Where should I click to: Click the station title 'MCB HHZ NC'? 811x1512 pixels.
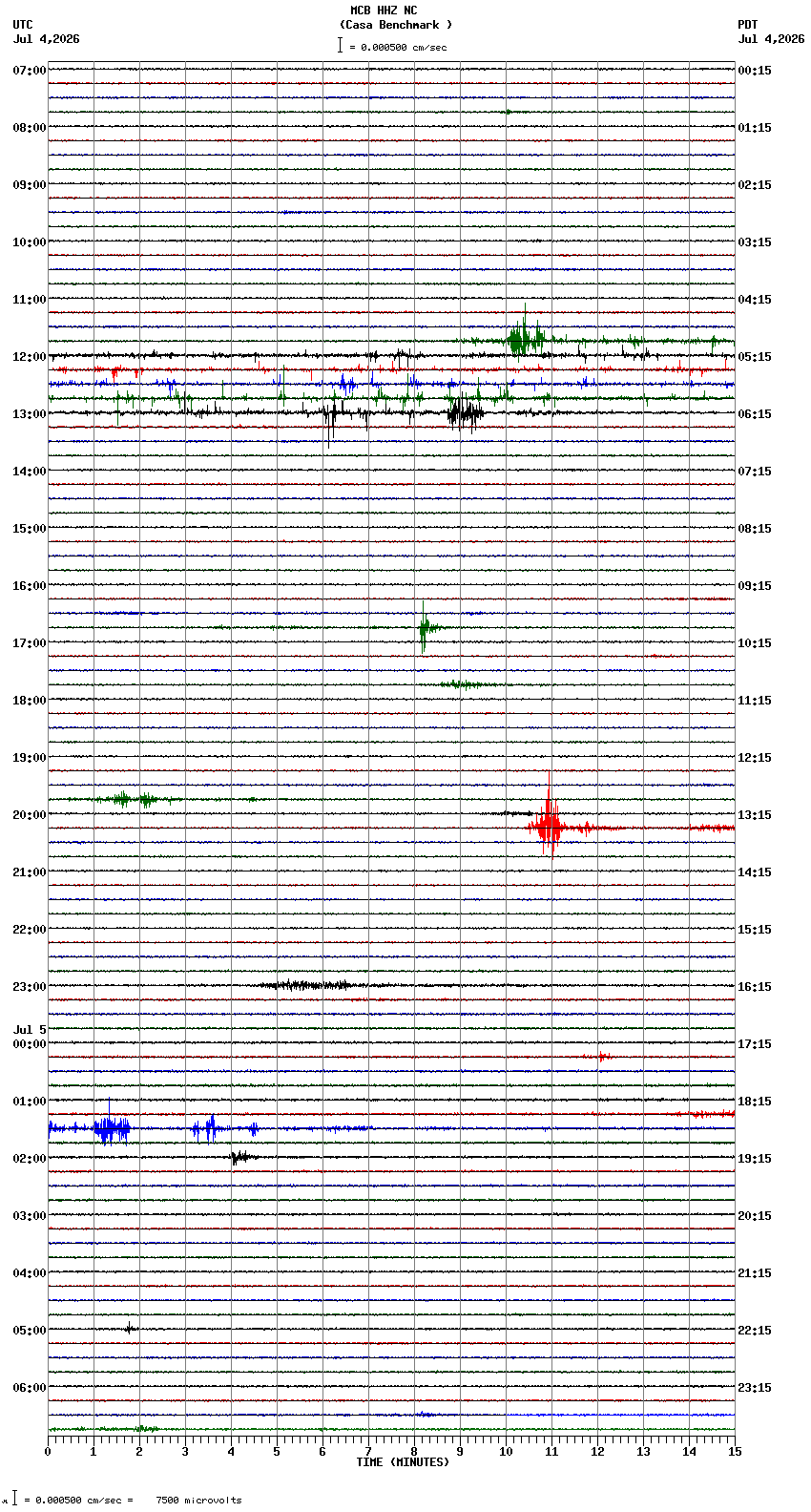coord(384,10)
